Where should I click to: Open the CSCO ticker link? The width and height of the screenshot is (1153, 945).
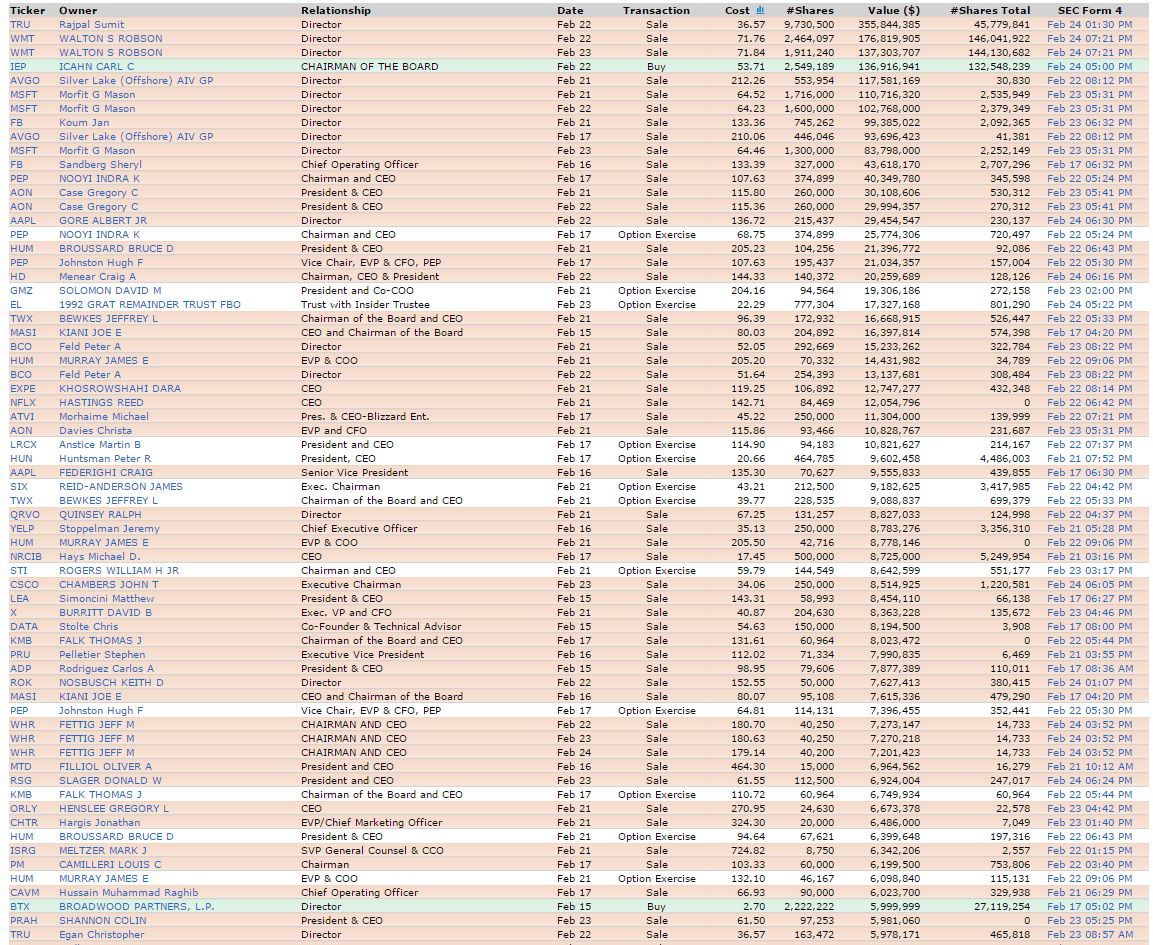[23, 585]
